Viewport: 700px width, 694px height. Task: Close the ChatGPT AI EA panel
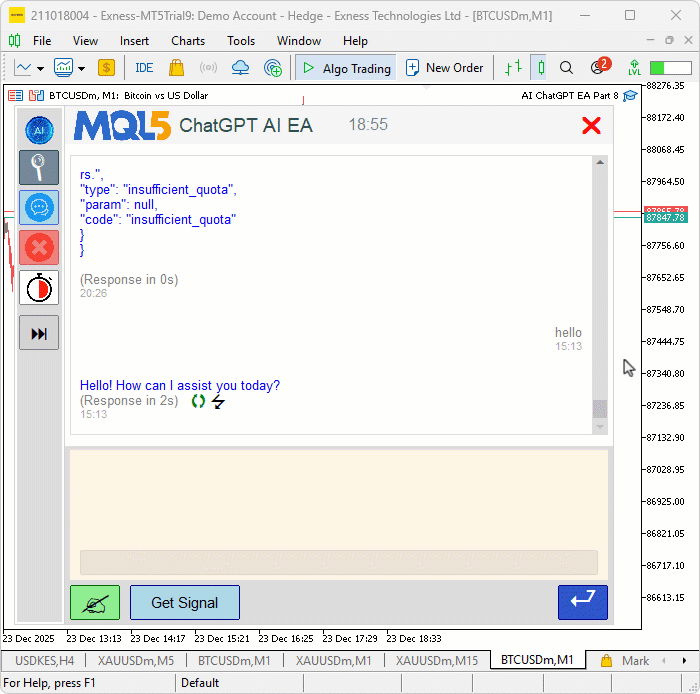click(591, 125)
